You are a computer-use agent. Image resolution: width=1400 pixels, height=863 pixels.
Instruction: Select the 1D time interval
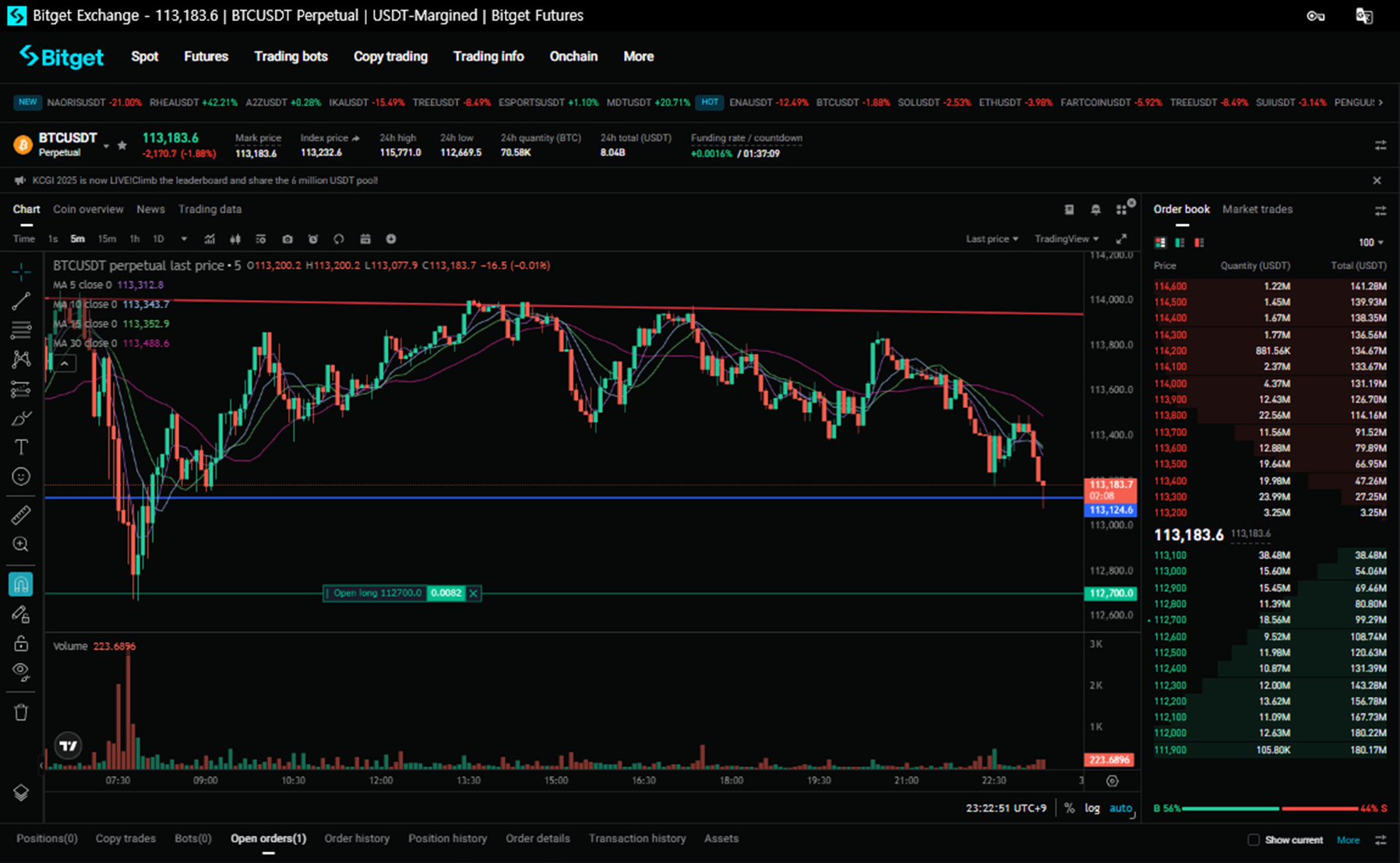(158, 239)
